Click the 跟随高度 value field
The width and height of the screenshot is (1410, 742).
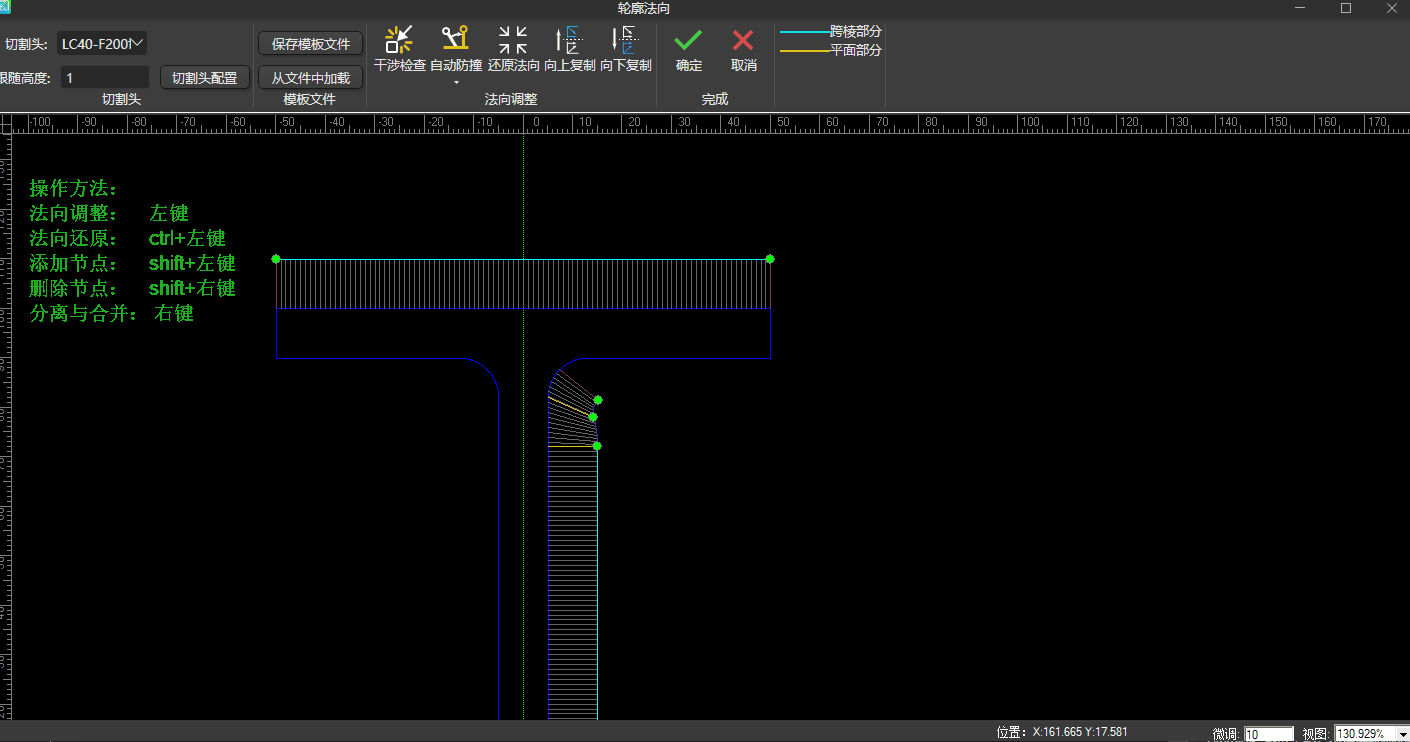point(105,77)
